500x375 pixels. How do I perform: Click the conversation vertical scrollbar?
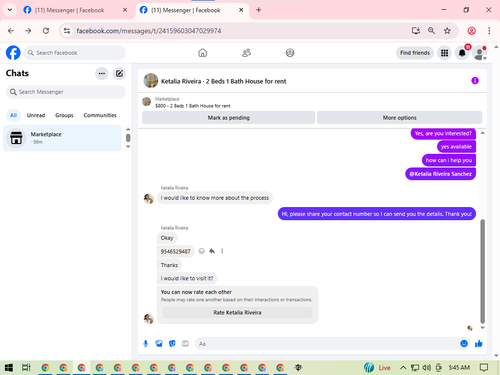482,271
